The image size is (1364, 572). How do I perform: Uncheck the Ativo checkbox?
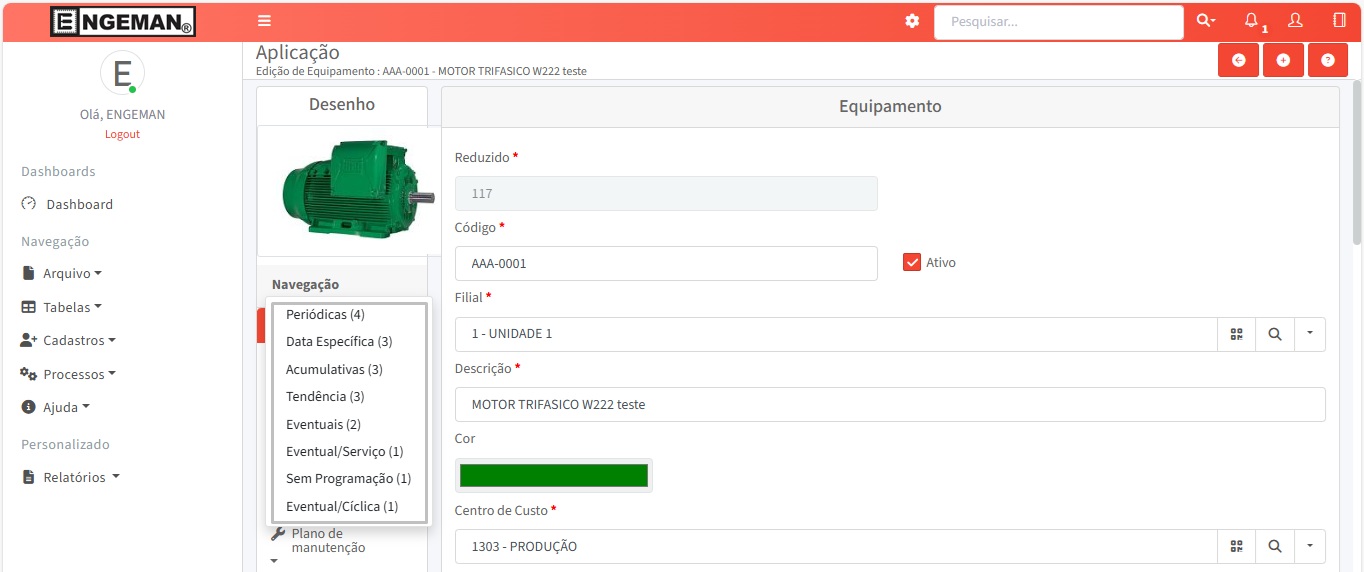pos(911,262)
